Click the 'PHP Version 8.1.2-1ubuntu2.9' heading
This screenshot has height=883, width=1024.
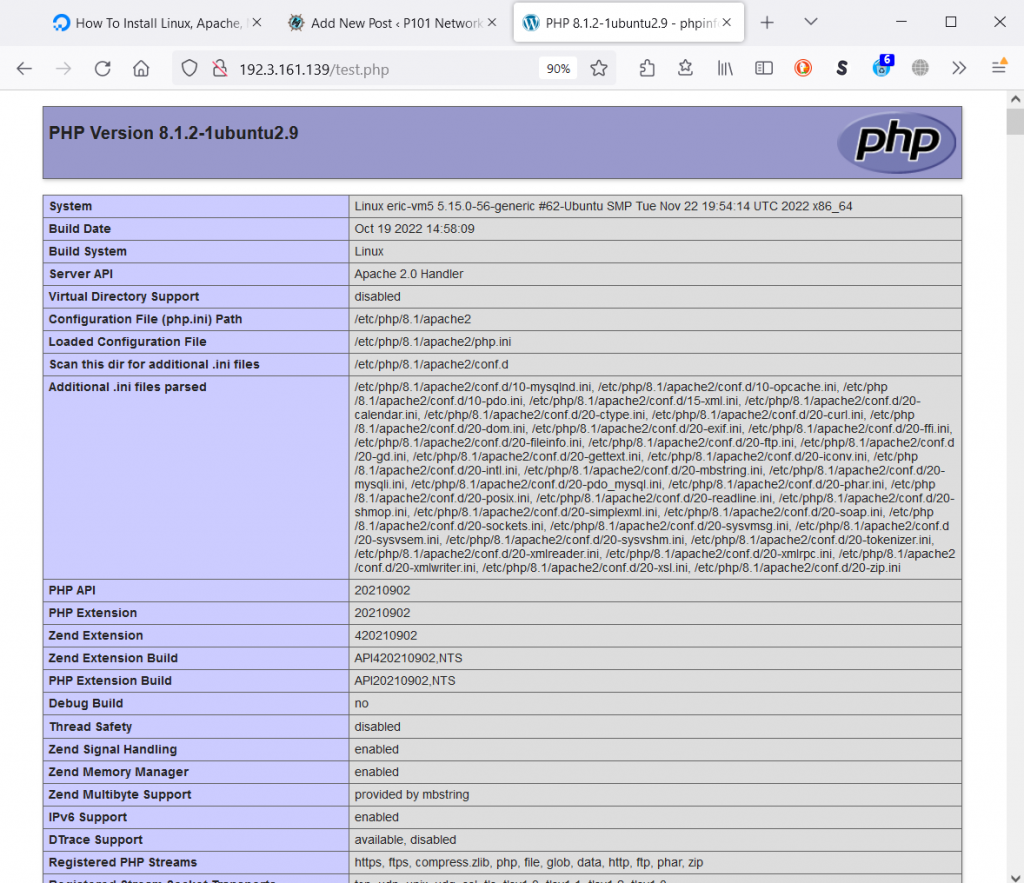pyautogui.click(x=173, y=133)
